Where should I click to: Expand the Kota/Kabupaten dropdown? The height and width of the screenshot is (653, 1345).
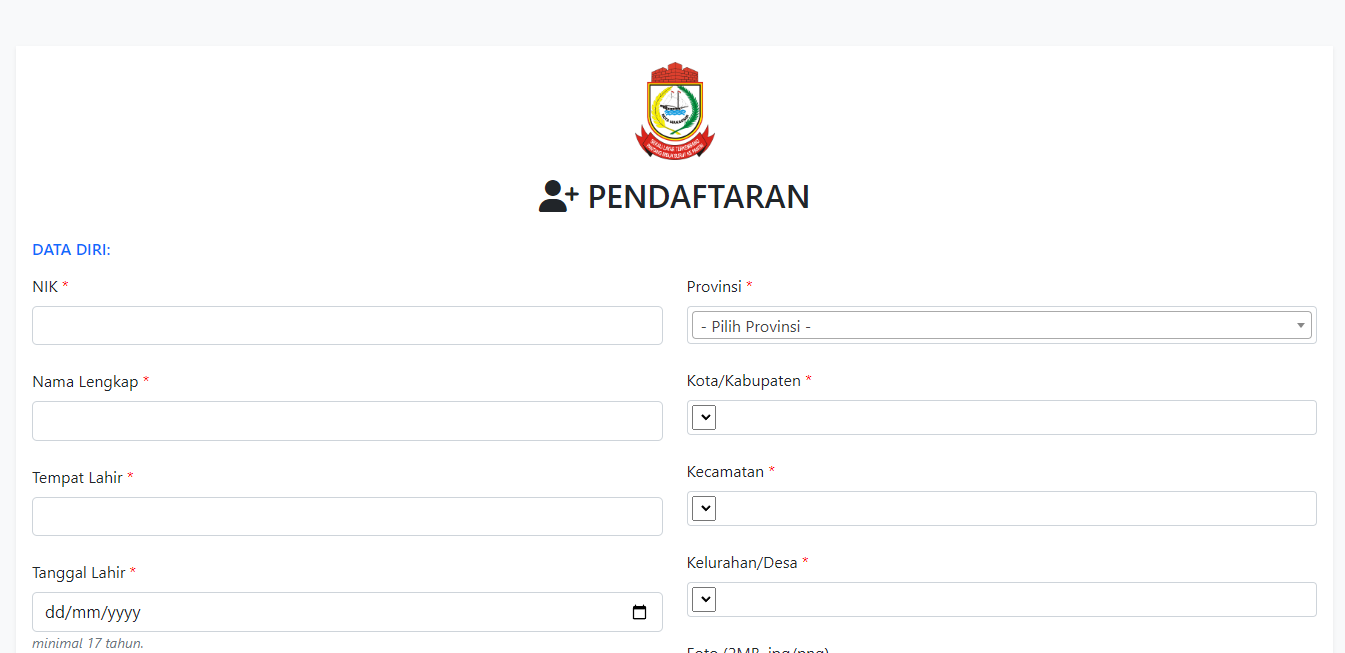pos(704,418)
